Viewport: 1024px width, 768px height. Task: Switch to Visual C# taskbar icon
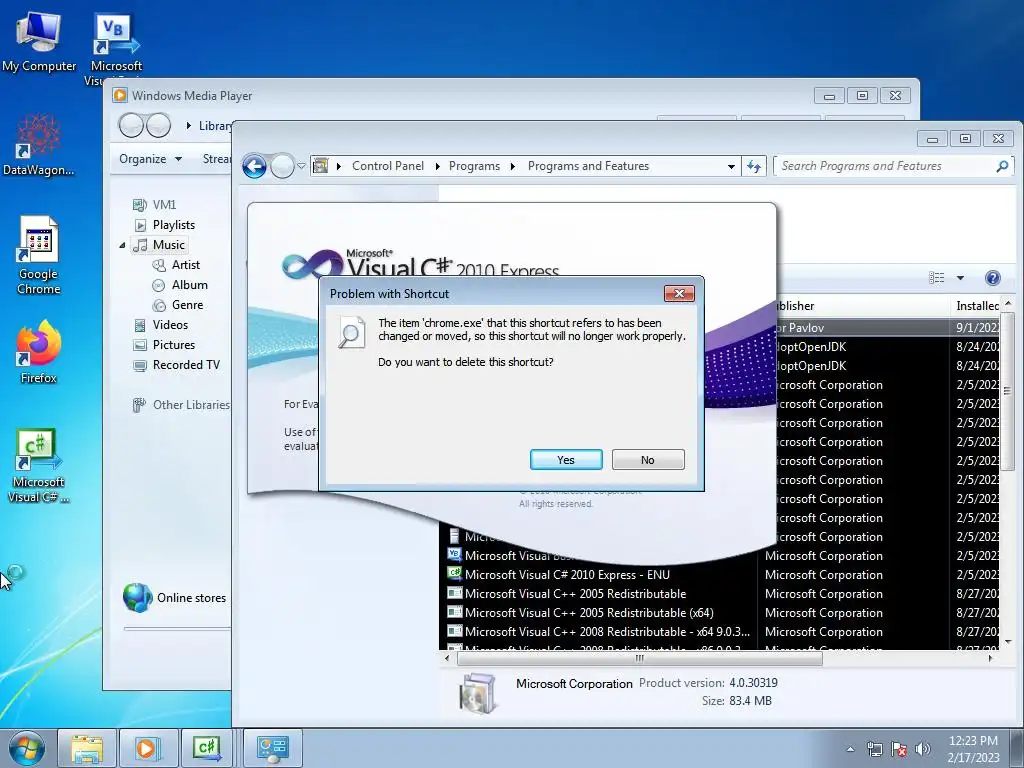208,748
